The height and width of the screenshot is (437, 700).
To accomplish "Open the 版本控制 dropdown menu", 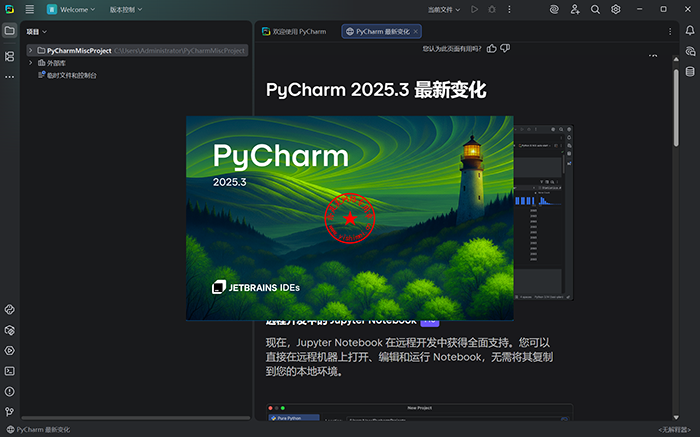I will pos(125,9).
